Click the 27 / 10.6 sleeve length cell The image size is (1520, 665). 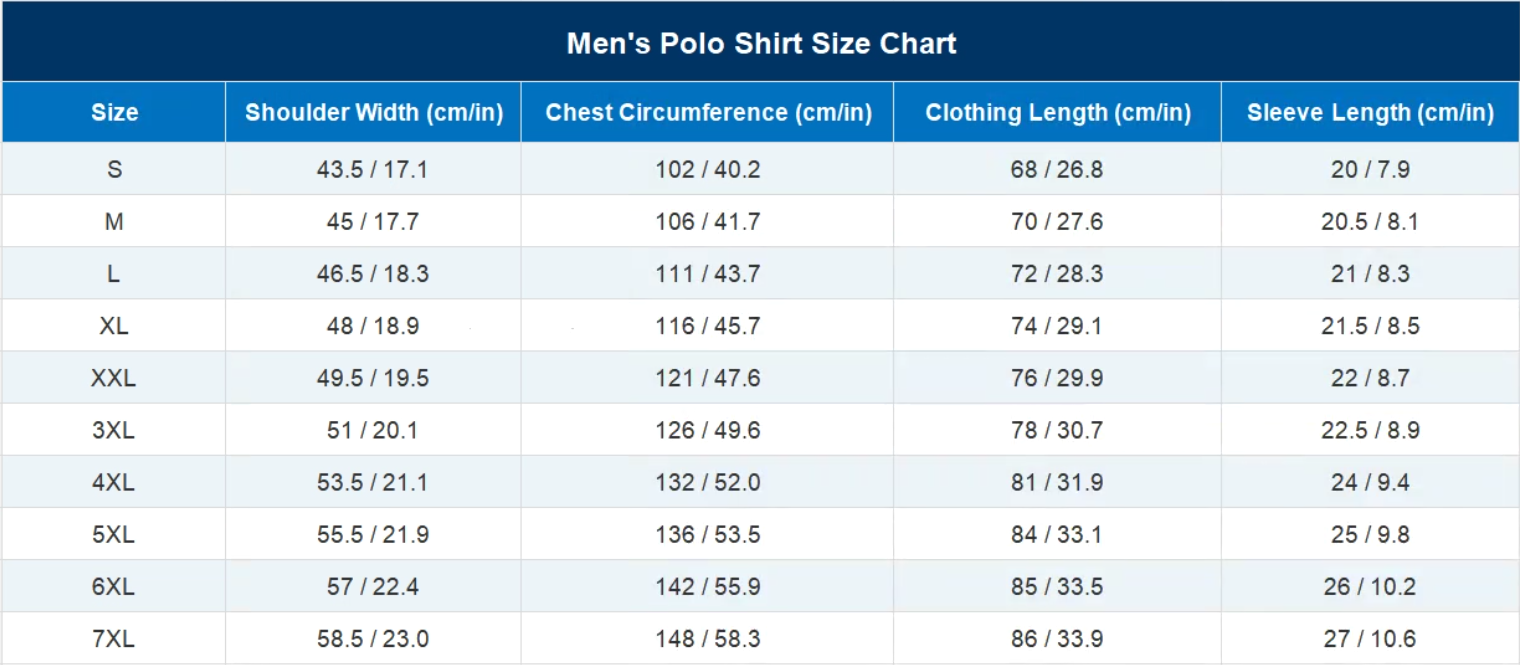coord(1370,638)
